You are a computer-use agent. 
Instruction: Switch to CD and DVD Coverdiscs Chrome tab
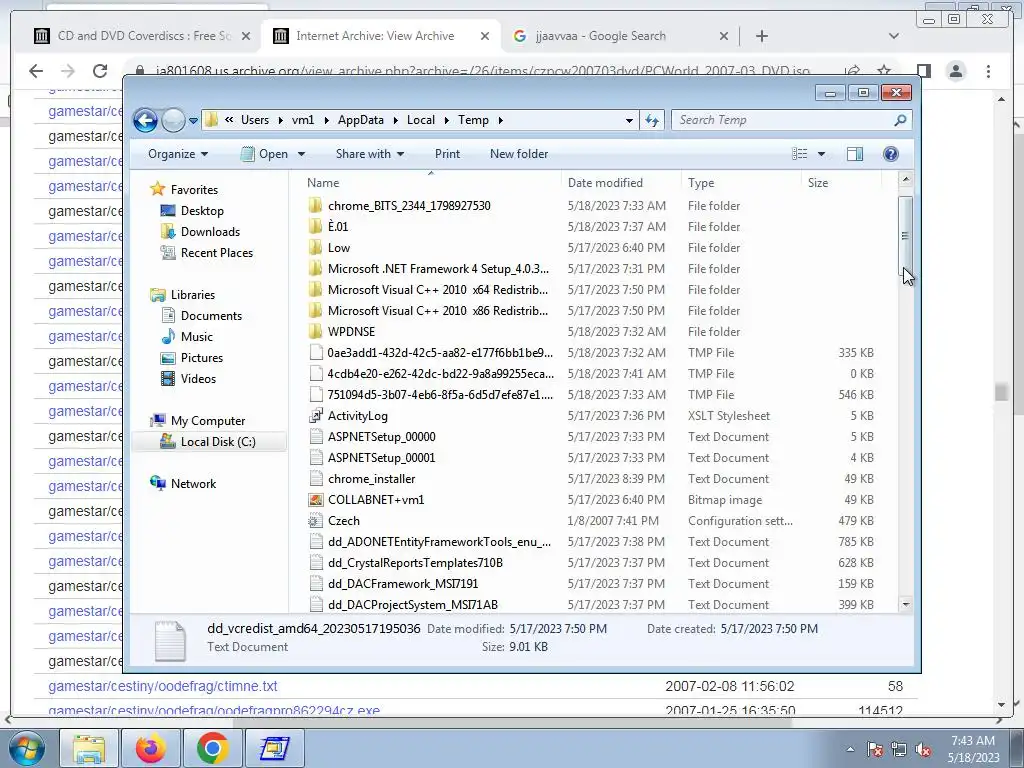point(143,36)
